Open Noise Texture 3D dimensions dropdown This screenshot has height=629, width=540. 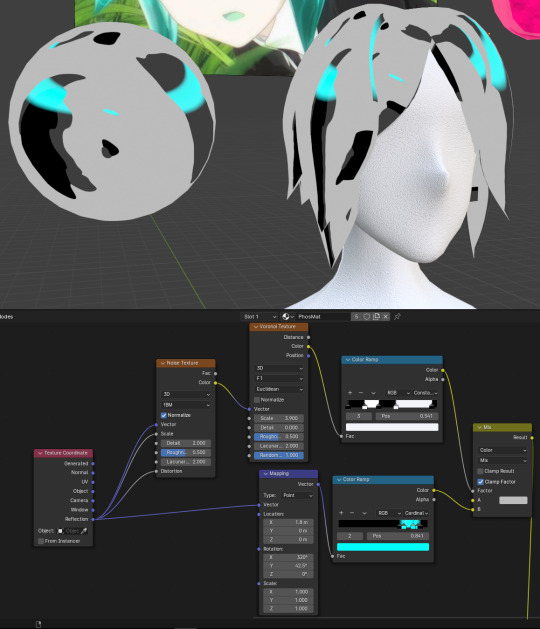186,394
